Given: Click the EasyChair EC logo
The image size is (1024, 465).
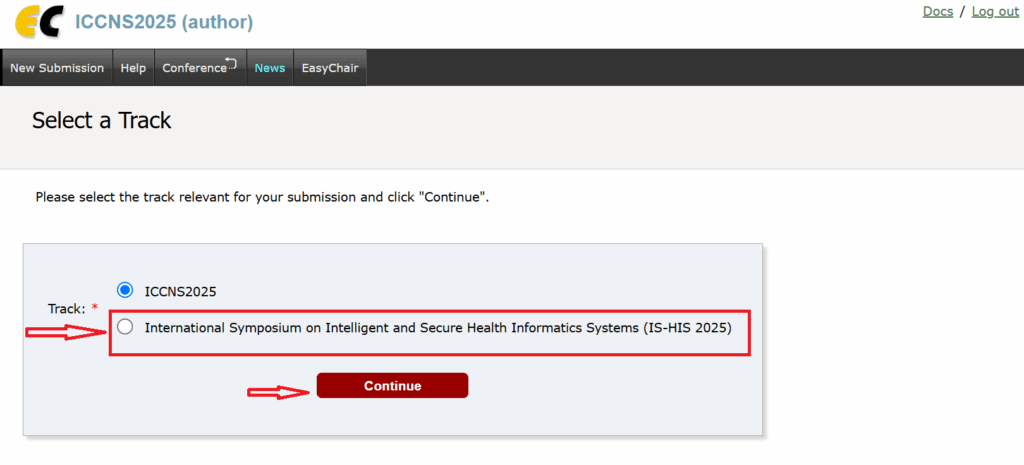Looking at the screenshot, I should click(x=39, y=22).
